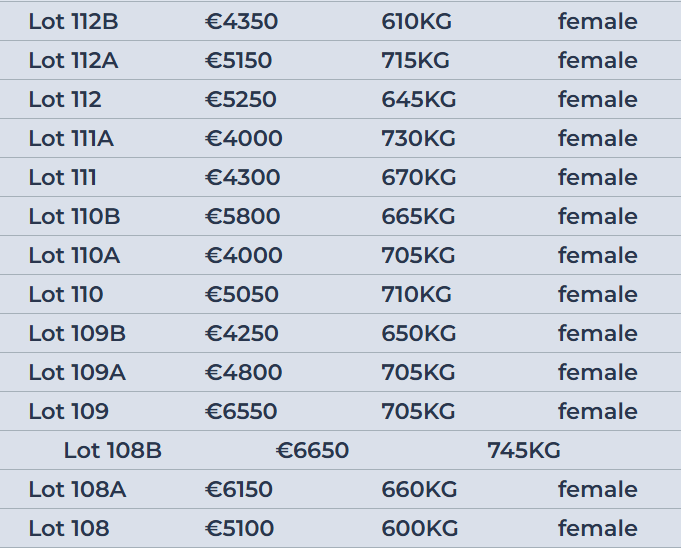Open the Lot 108B entry
Viewport: 681px width, 548px height.
[112, 450]
